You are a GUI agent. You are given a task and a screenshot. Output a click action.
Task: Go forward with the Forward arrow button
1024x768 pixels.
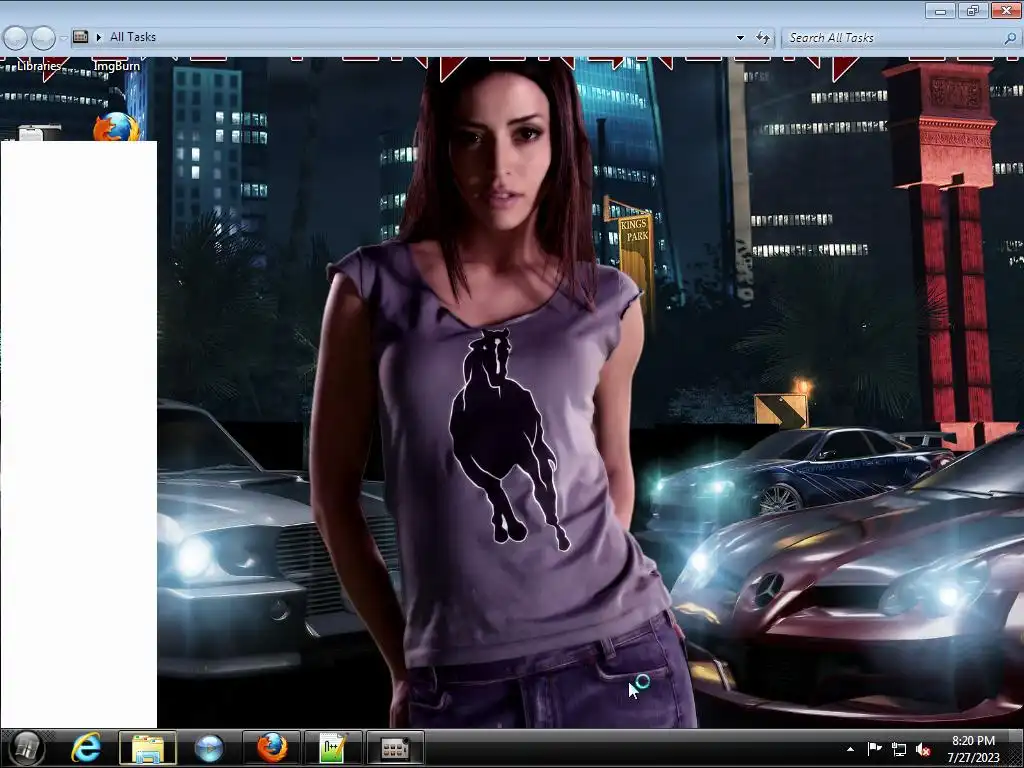[x=43, y=38]
